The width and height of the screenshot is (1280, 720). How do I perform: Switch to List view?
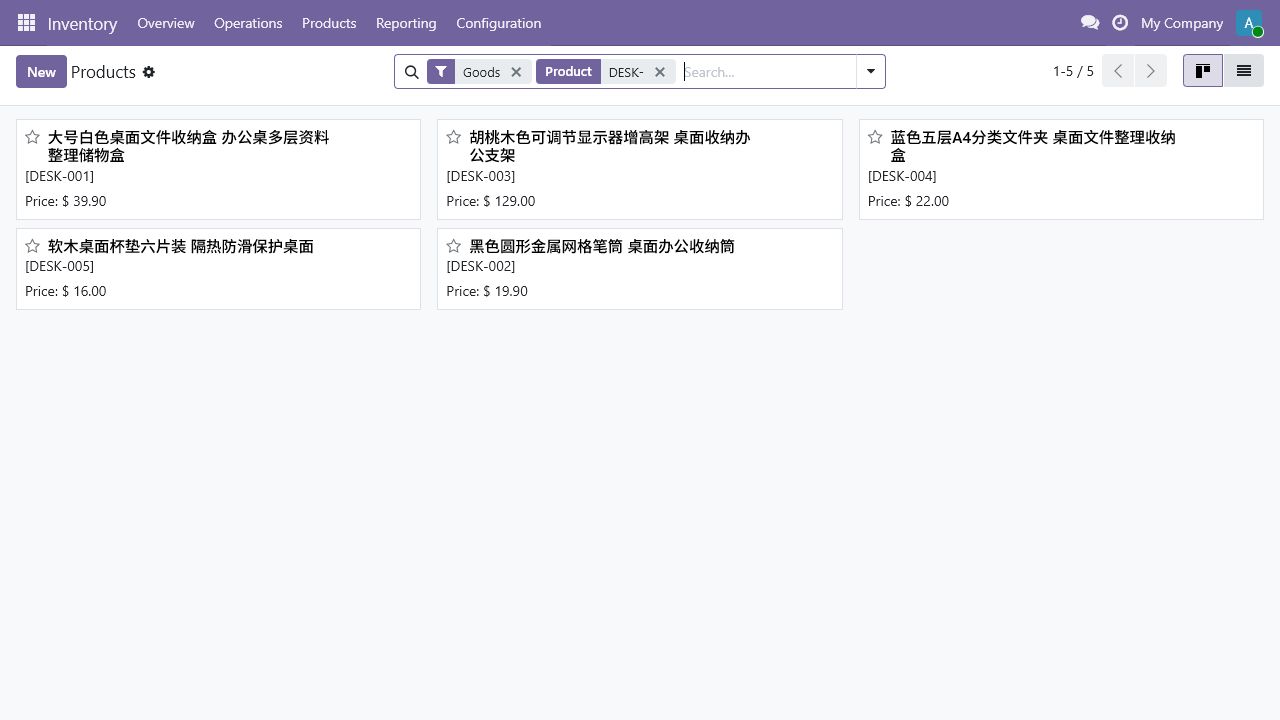pos(1244,71)
